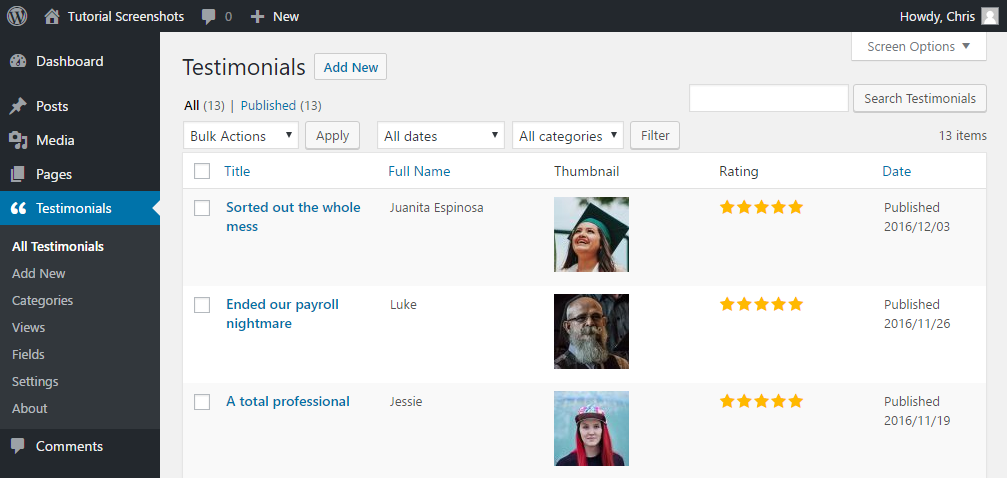1007x478 pixels.
Task: Click the Posts pushpin icon
Action: point(19,106)
